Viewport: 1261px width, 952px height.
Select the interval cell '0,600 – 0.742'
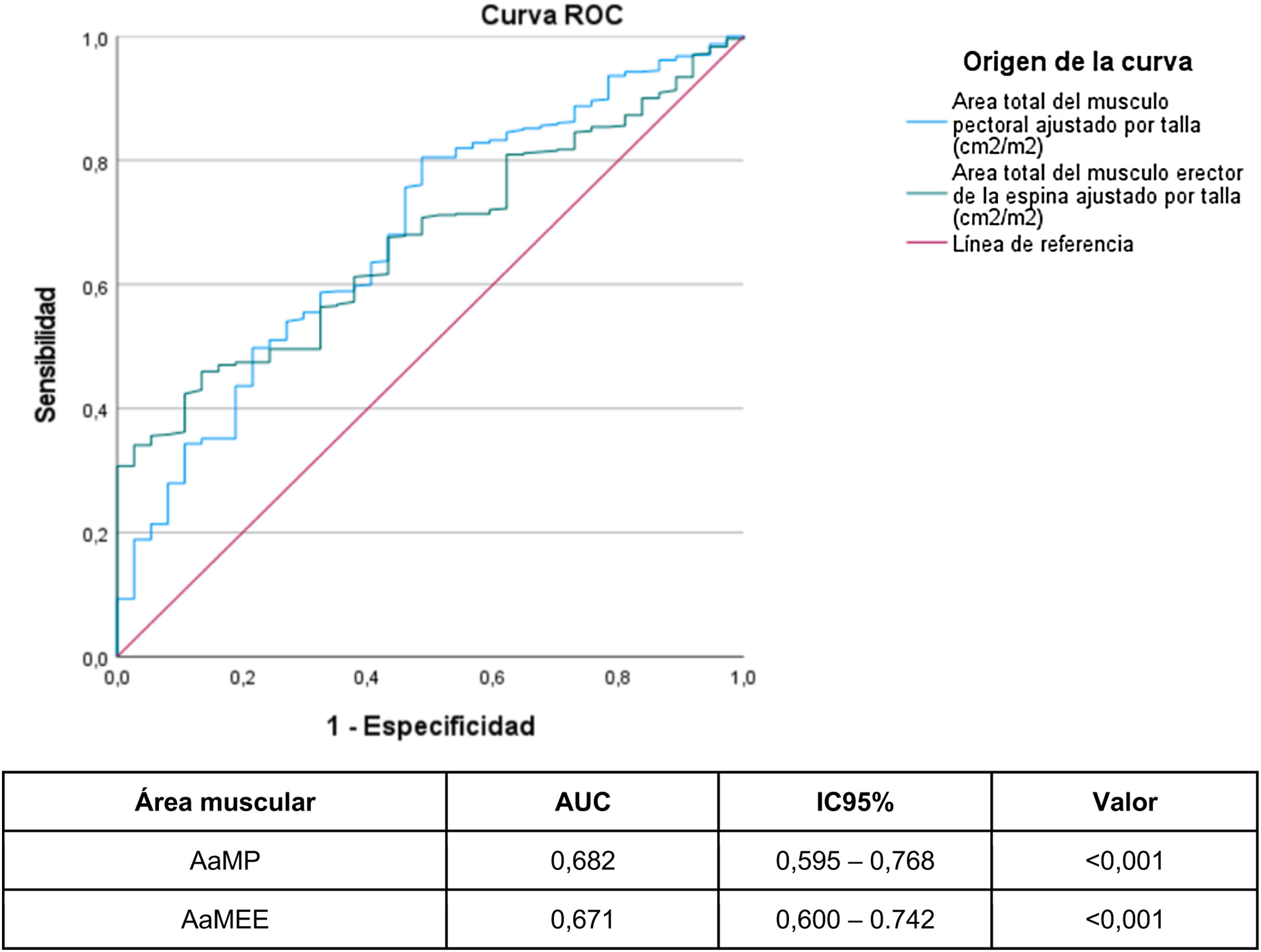(855, 919)
